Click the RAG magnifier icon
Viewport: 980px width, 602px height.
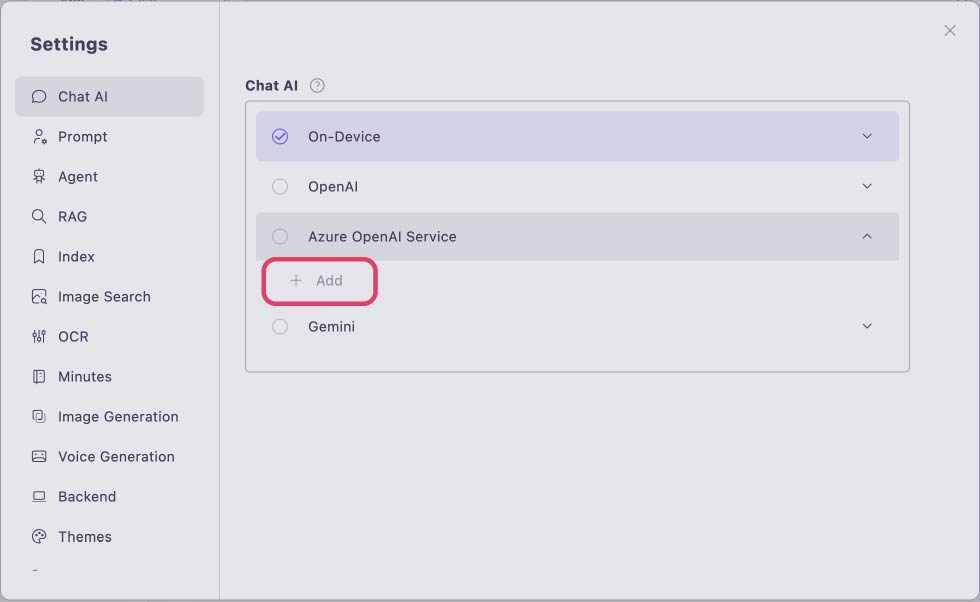(39, 216)
